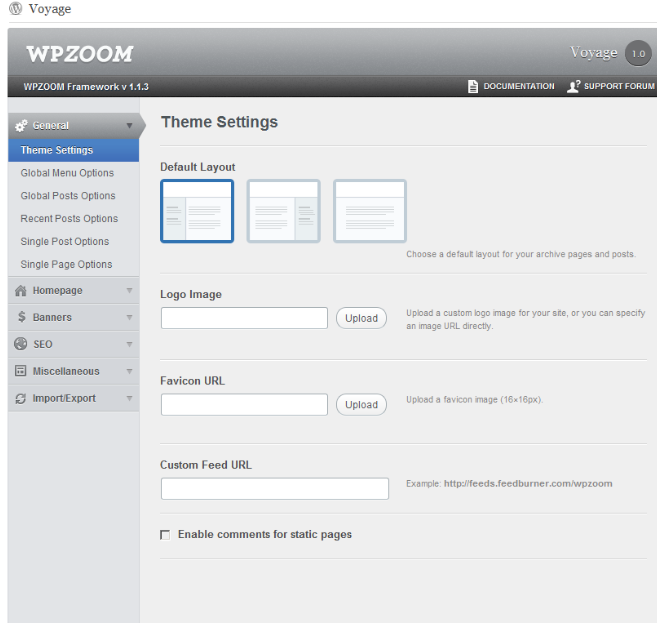Expand the SEO section arrow

pyautogui.click(x=129, y=344)
